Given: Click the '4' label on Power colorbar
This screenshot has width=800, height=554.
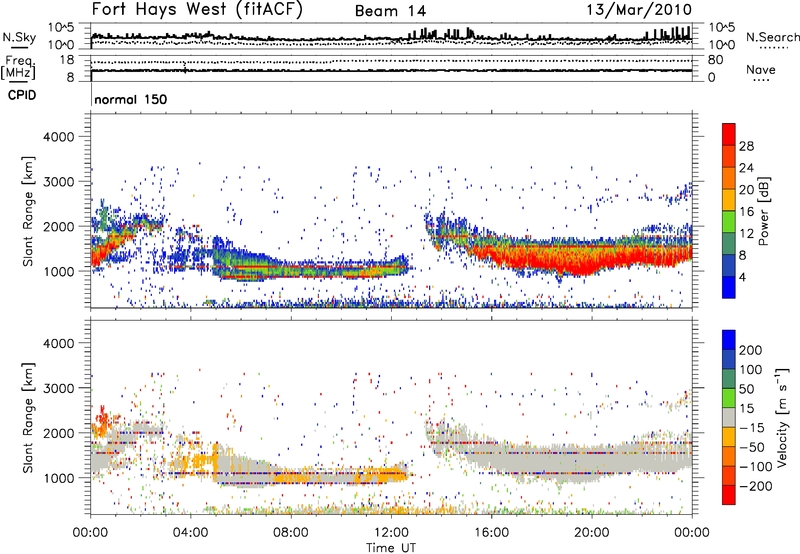Looking at the screenshot, I should [x=742, y=278].
